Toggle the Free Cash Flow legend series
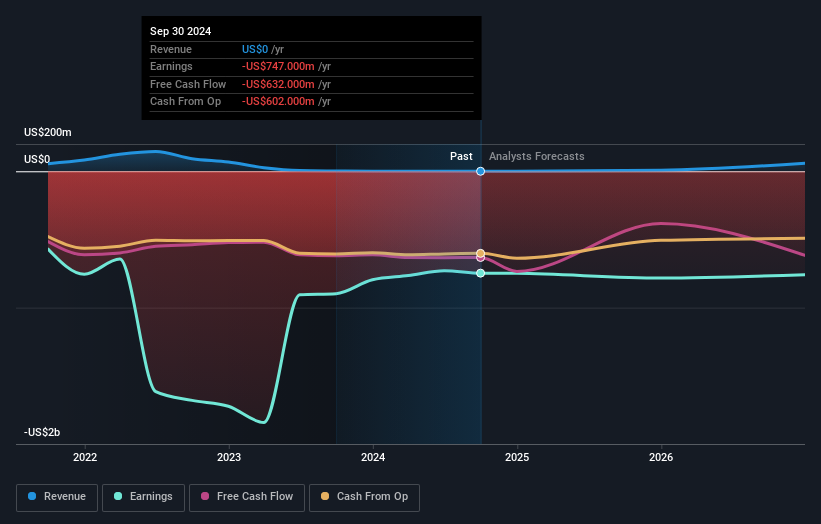The image size is (821, 524). (247, 497)
